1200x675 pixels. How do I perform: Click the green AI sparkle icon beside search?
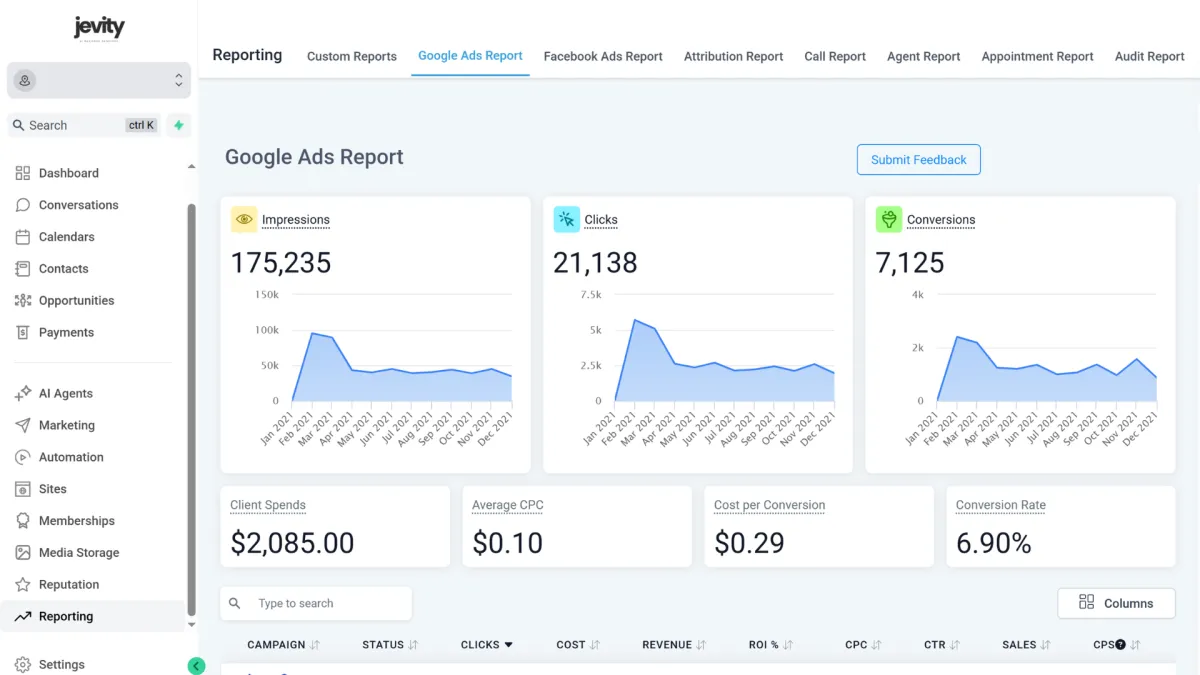point(178,125)
